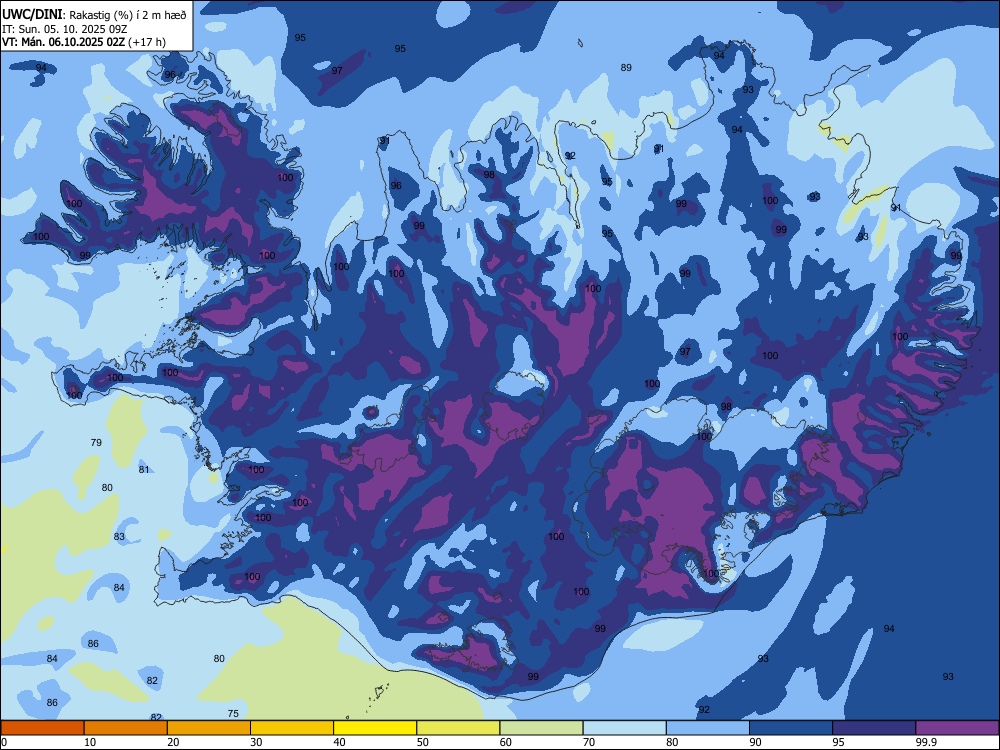This screenshot has height=750, width=1000.
Task: Click the 70–80 pale blue legend swatch
Action: (x=624, y=728)
